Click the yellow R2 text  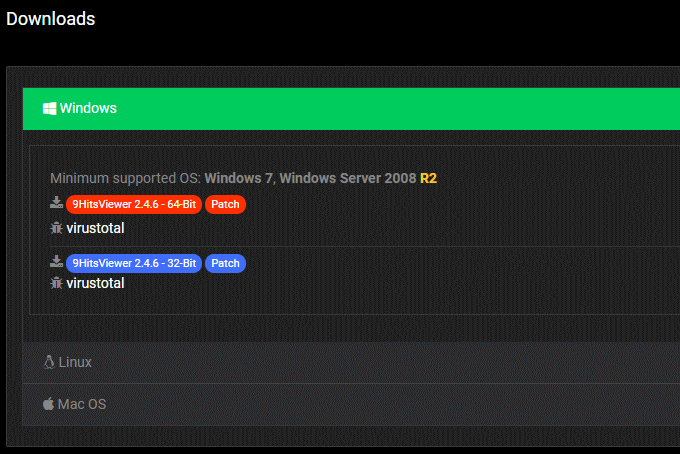click(428, 178)
